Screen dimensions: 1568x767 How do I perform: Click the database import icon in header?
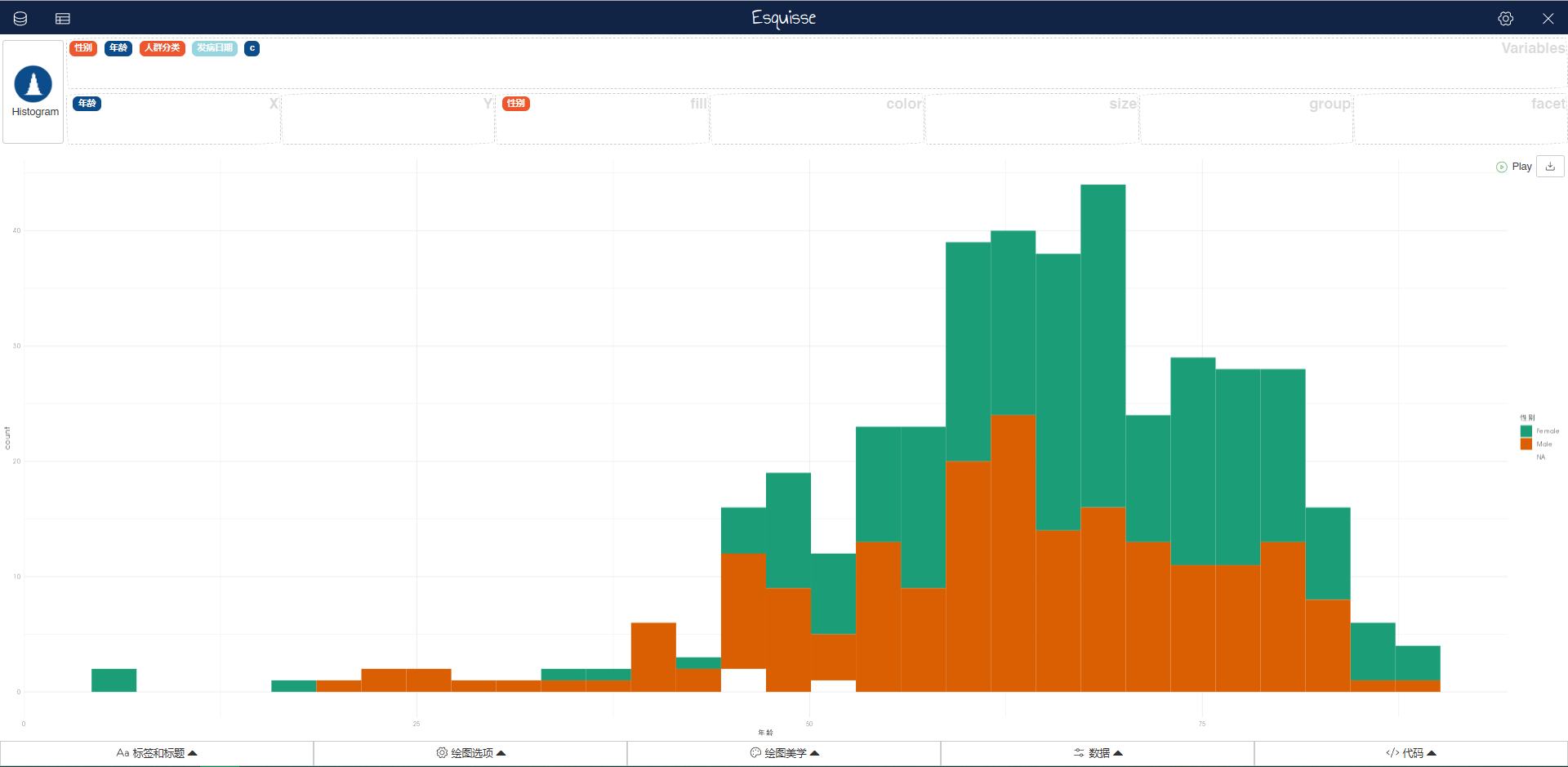click(20, 18)
